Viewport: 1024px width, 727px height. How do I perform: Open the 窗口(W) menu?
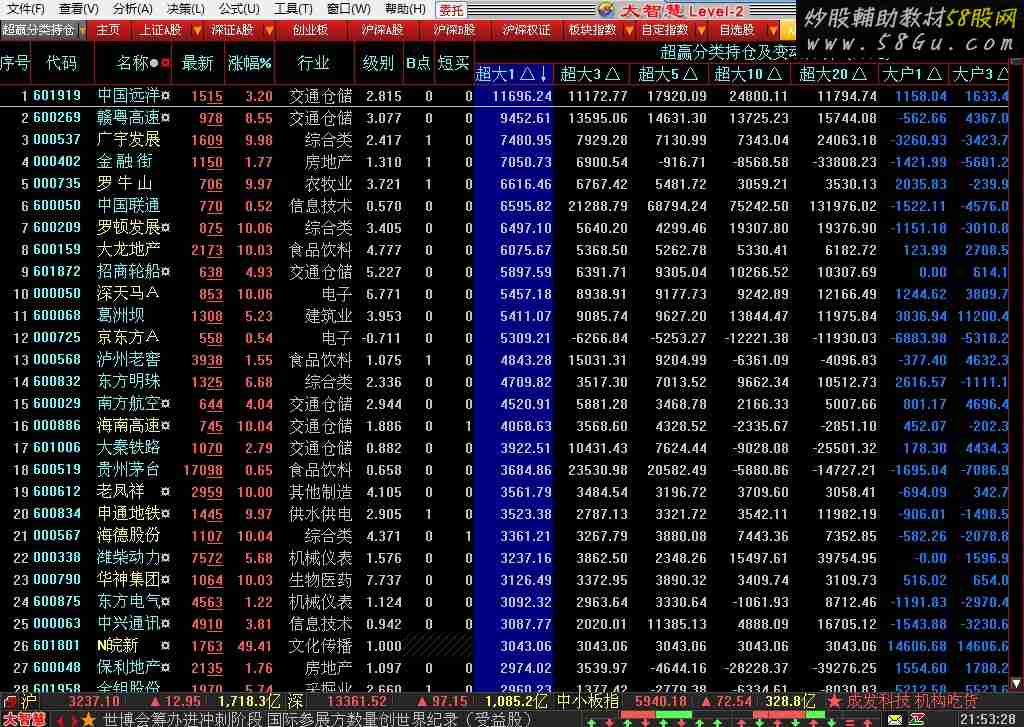point(348,9)
